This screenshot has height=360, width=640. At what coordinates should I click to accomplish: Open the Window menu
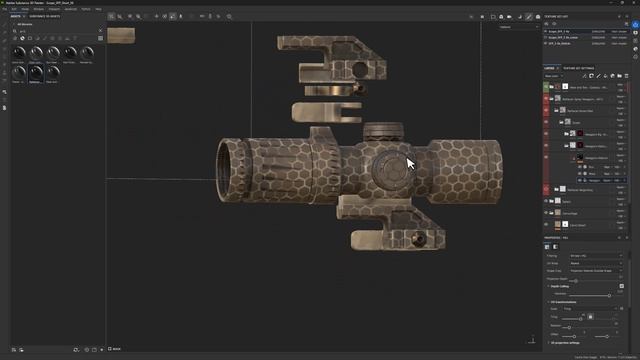pyautogui.click(x=39, y=9)
